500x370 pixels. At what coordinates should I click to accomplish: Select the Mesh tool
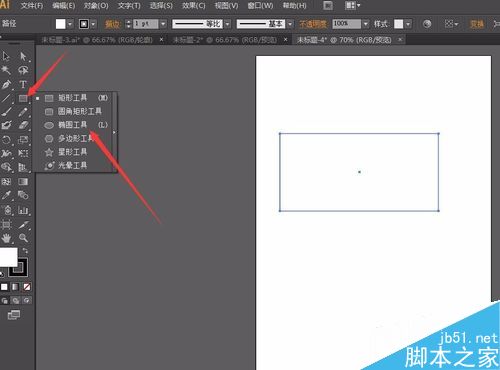click(6, 182)
